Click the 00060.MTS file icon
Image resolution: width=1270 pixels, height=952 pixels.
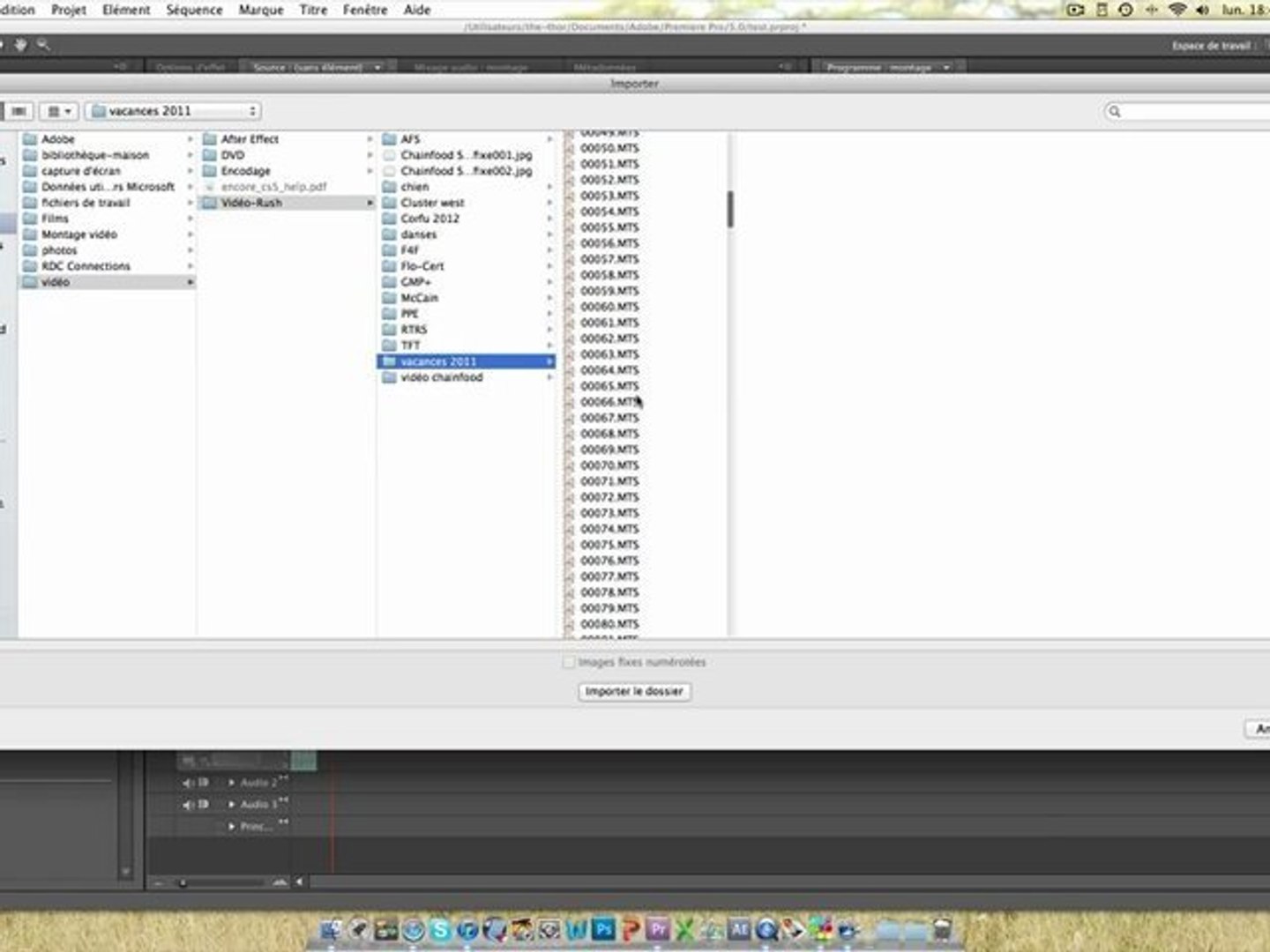[569, 307]
